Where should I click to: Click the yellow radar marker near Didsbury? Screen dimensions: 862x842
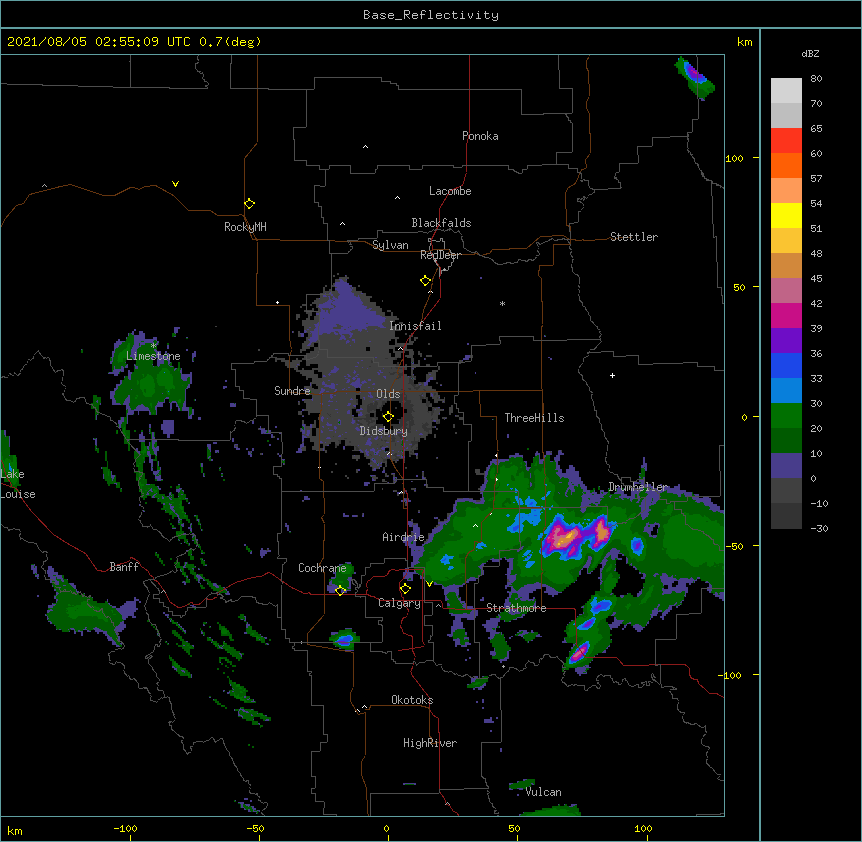pos(388,417)
